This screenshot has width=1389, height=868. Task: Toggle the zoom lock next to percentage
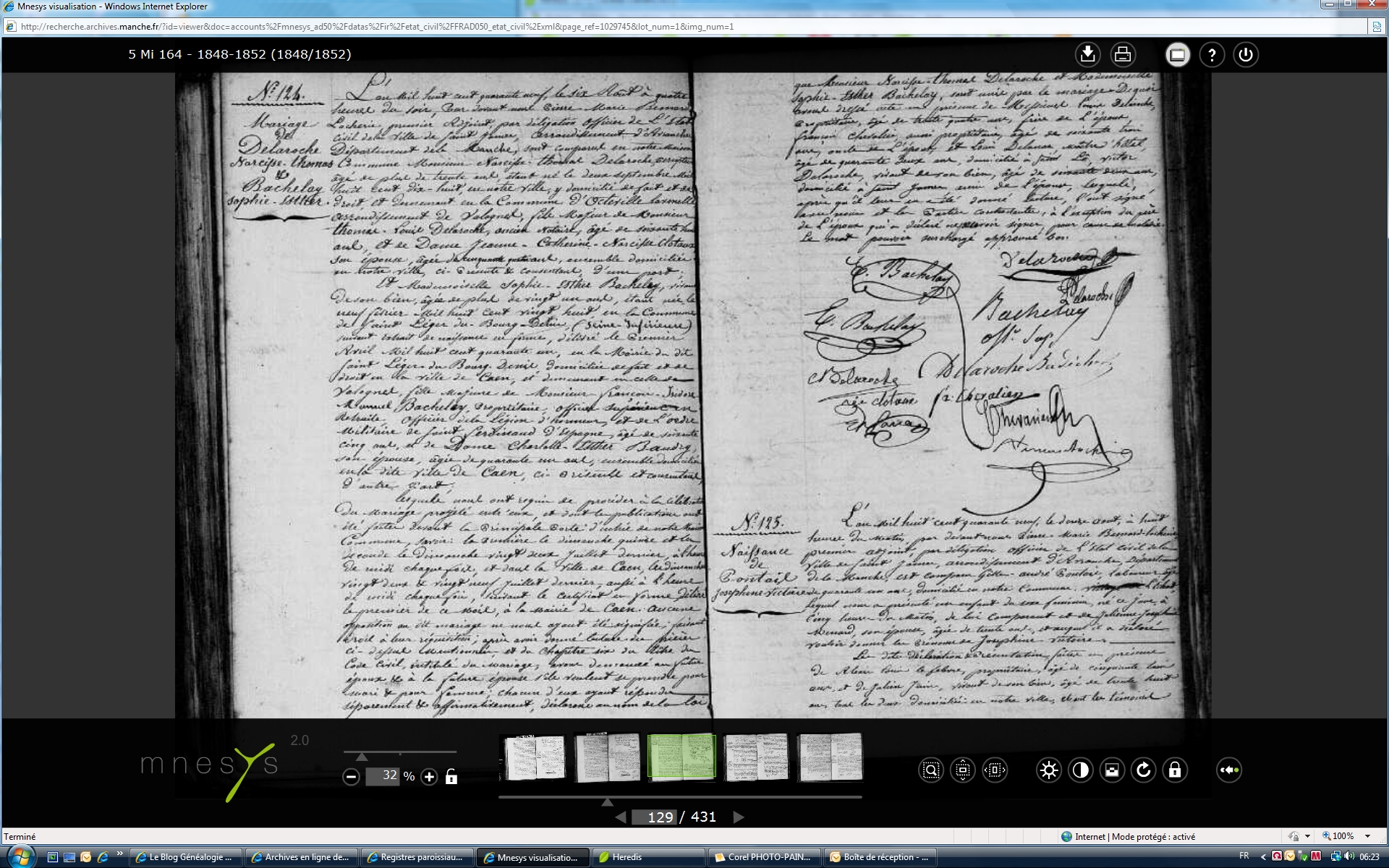[451, 777]
